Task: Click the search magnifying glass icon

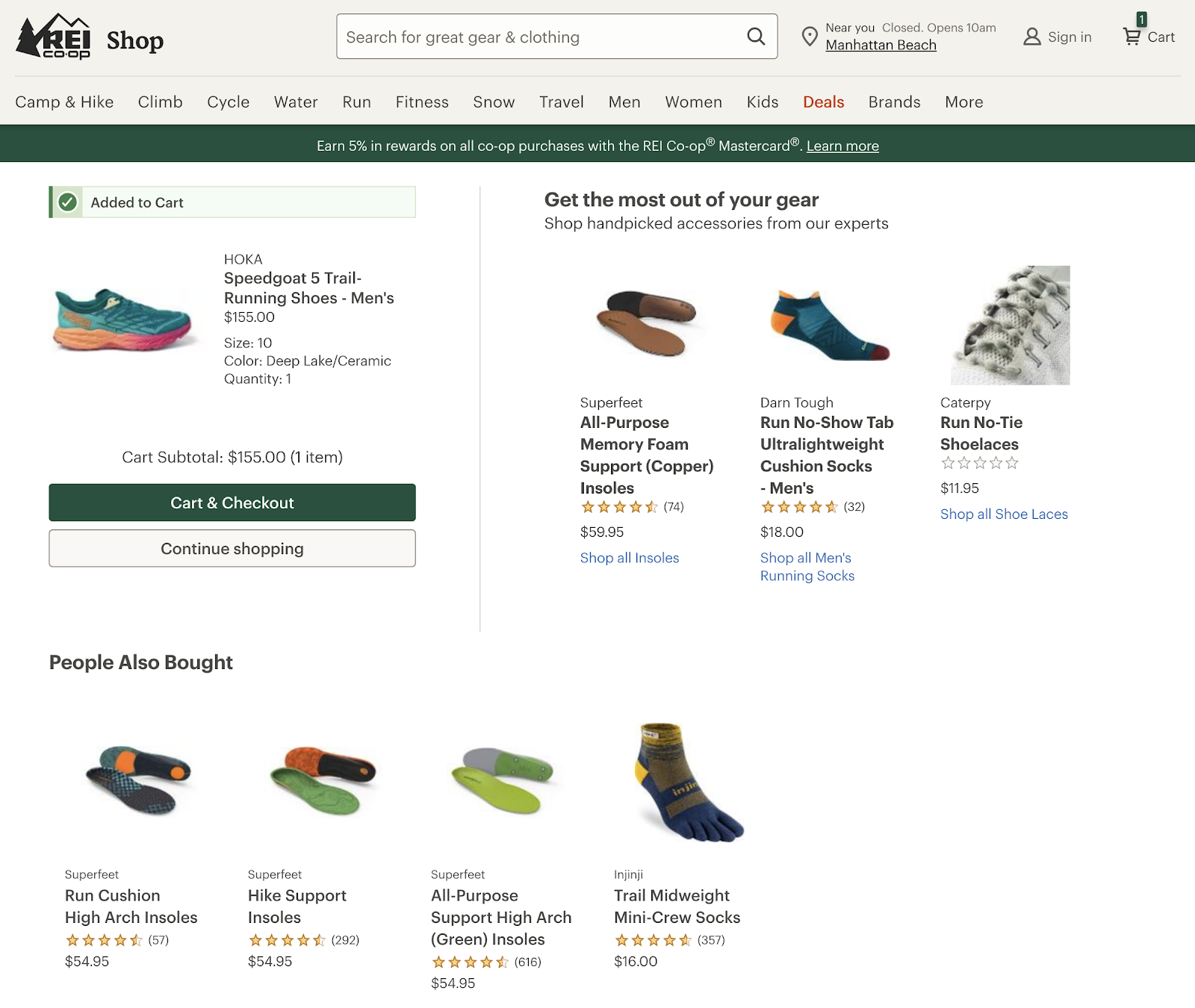Action: [x=757, y=37]
